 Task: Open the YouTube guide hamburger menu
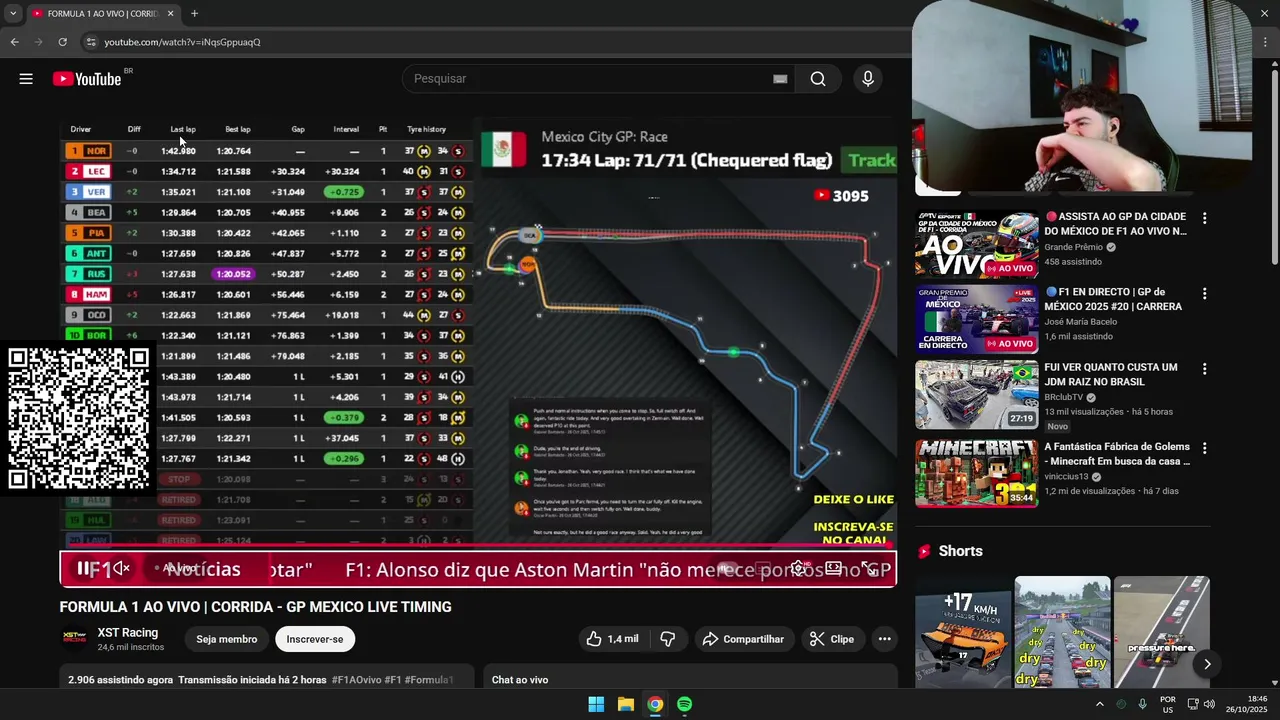(26, 79)
